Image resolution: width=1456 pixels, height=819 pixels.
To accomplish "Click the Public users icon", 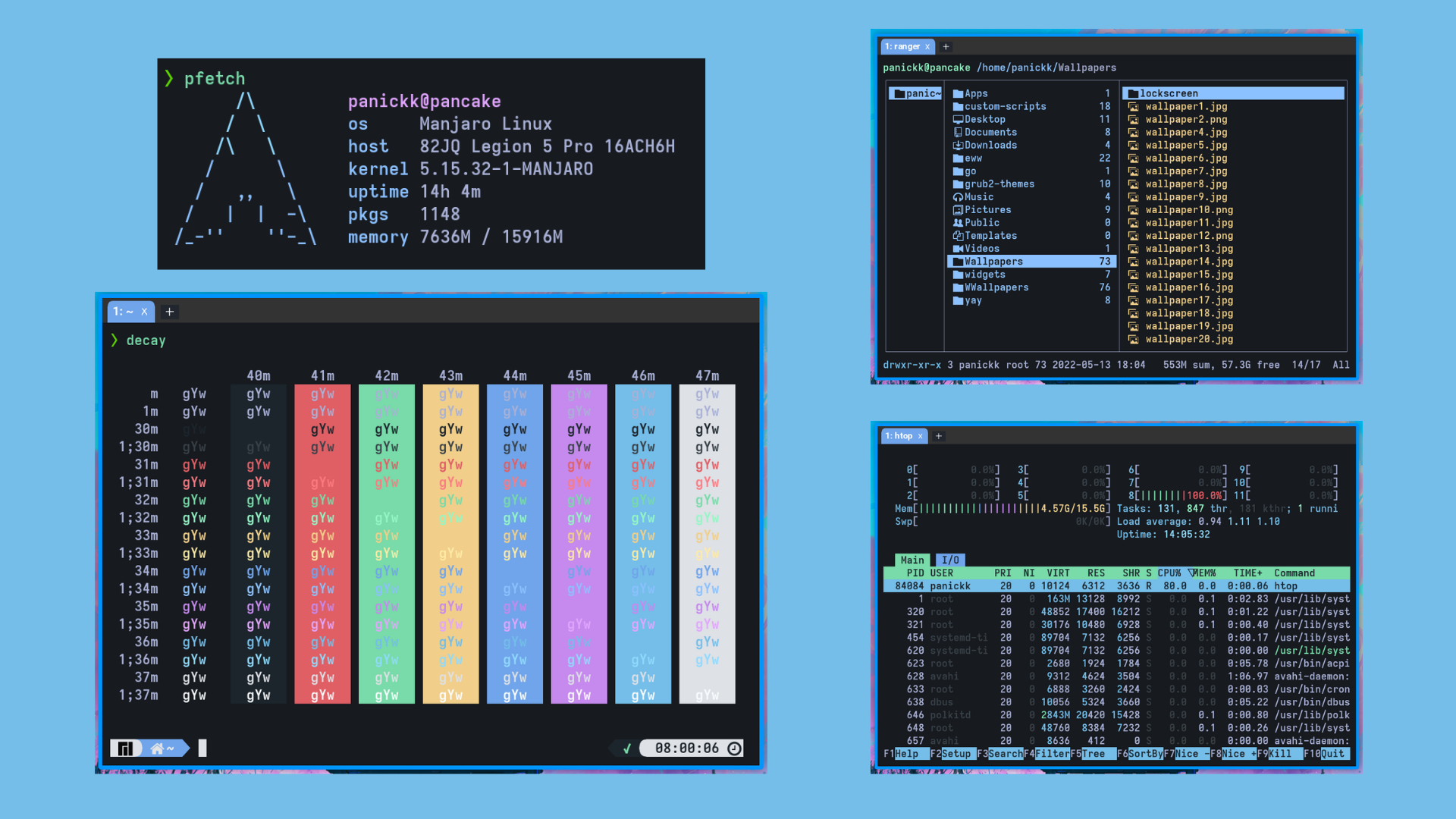I will click(958, 223).
